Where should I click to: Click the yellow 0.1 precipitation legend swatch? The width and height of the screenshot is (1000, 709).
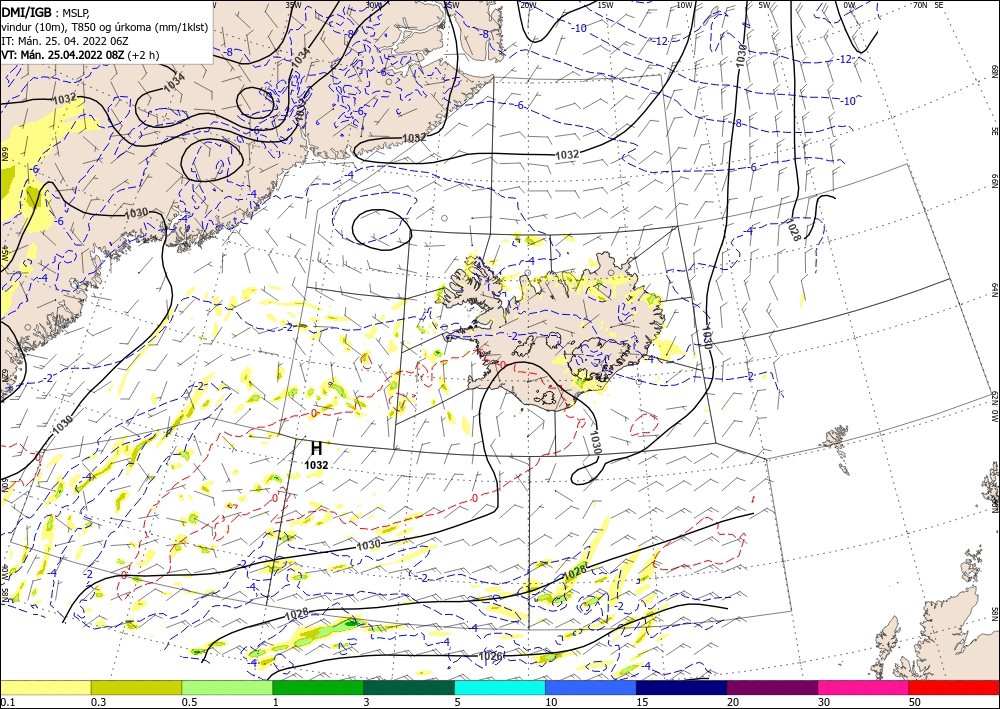(x=45, y=687)
